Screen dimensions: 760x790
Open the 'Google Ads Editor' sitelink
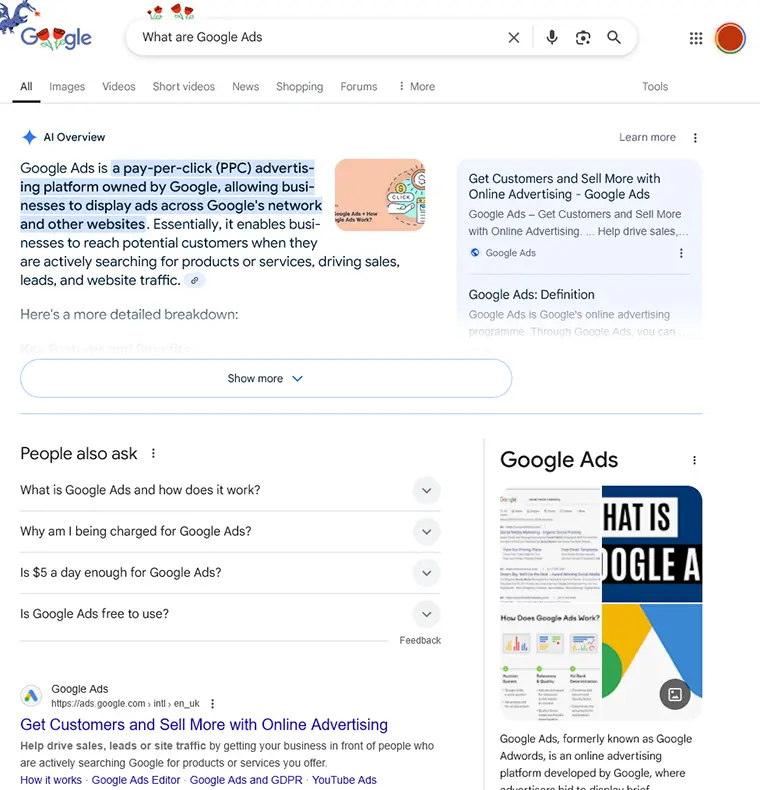tap(136, 780)
